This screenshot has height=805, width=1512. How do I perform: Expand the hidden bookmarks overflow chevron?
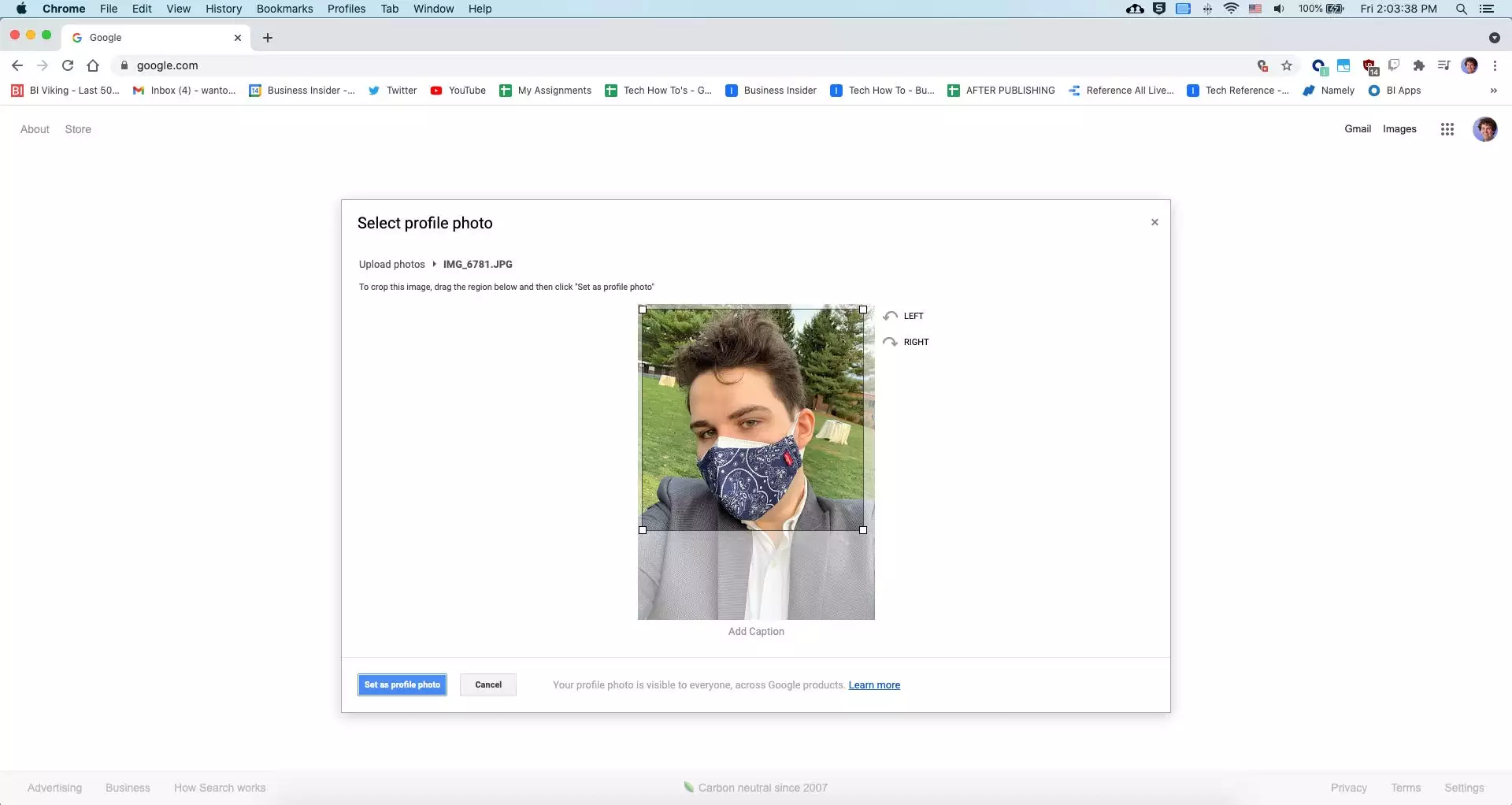coord(1493,91)
